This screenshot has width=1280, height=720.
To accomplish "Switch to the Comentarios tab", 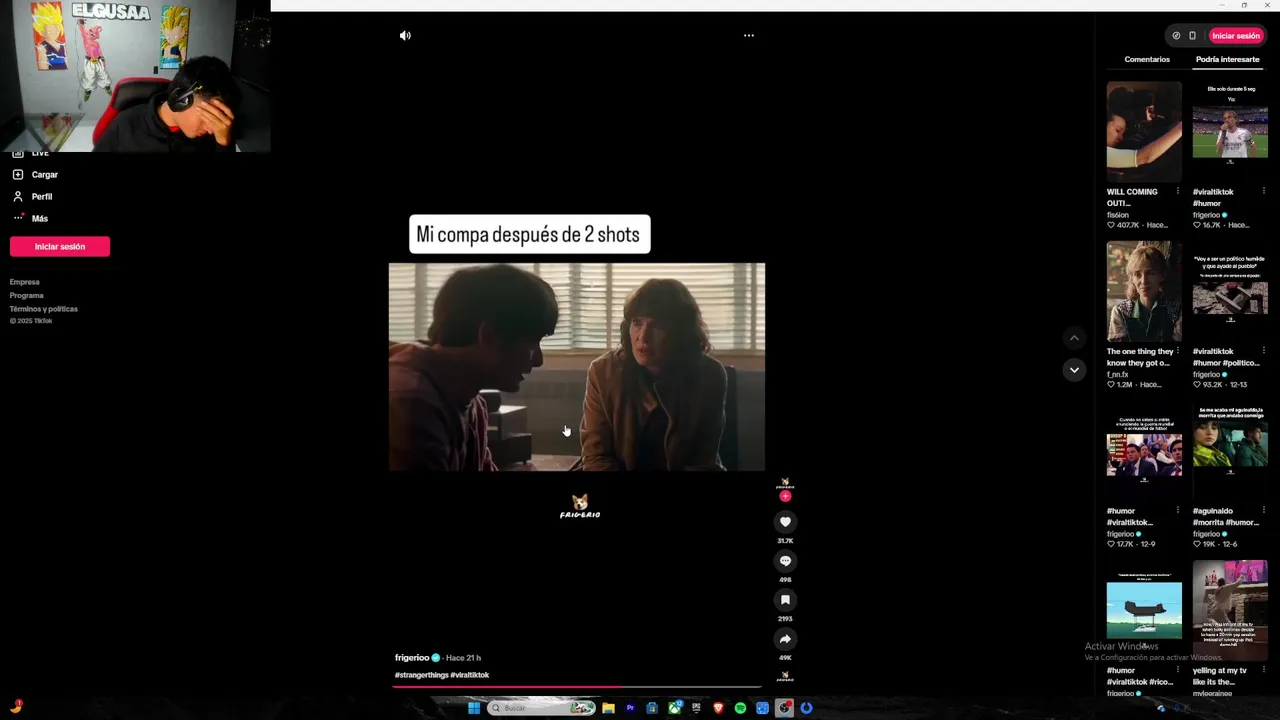I will coord(1147,59).
